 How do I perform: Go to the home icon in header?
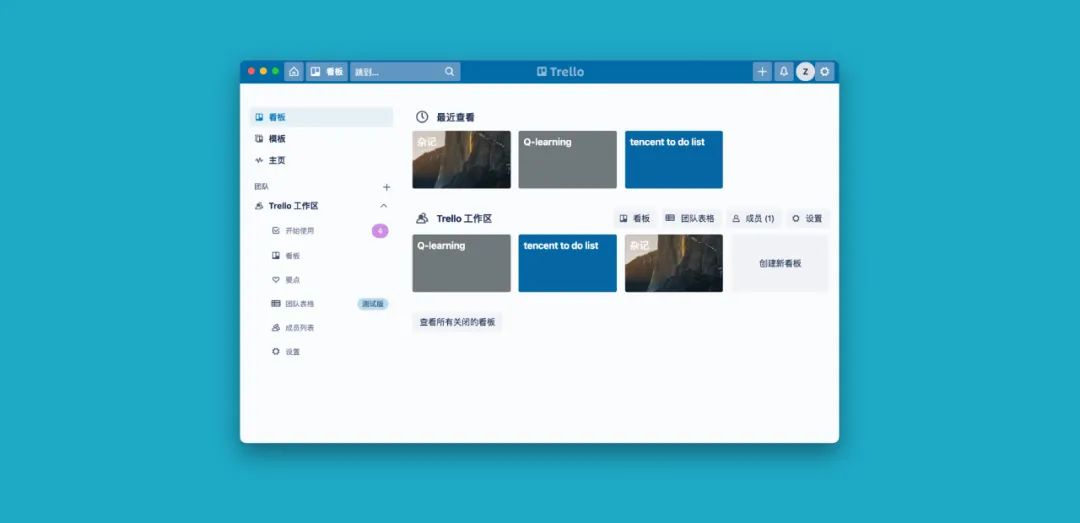click(x=294, y=72)
